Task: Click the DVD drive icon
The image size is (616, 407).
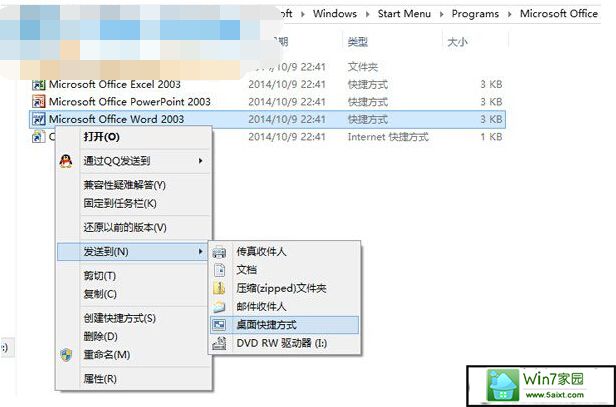Action: pos(219,344)
